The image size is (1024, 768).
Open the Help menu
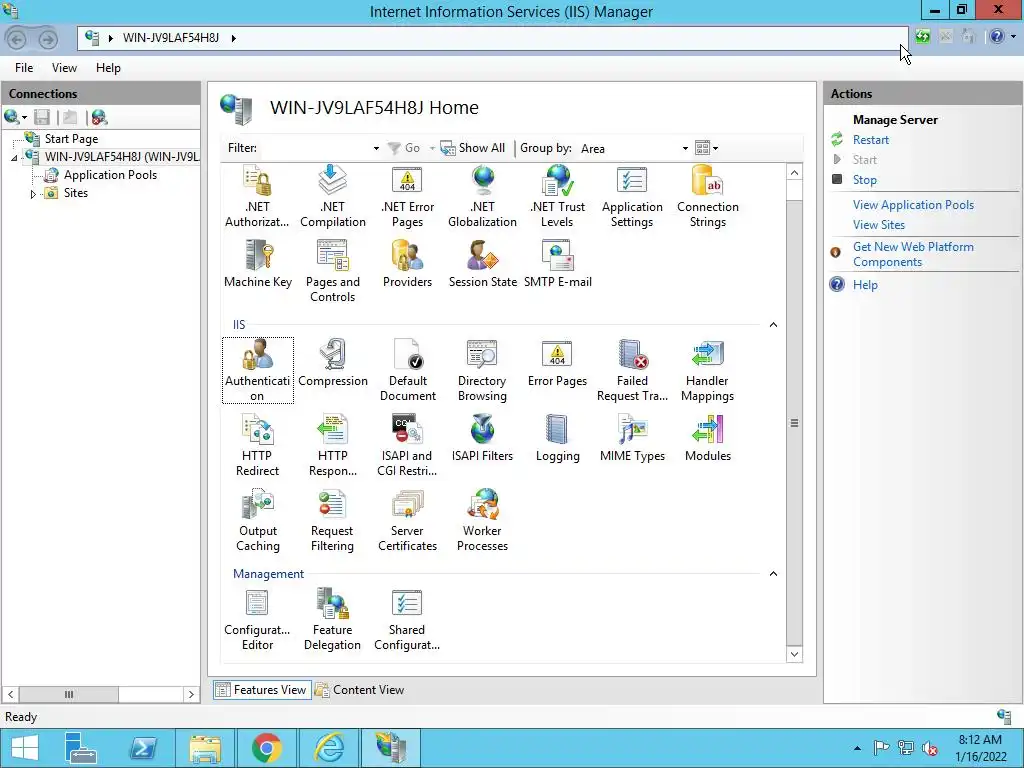click(x=108, y=68)
